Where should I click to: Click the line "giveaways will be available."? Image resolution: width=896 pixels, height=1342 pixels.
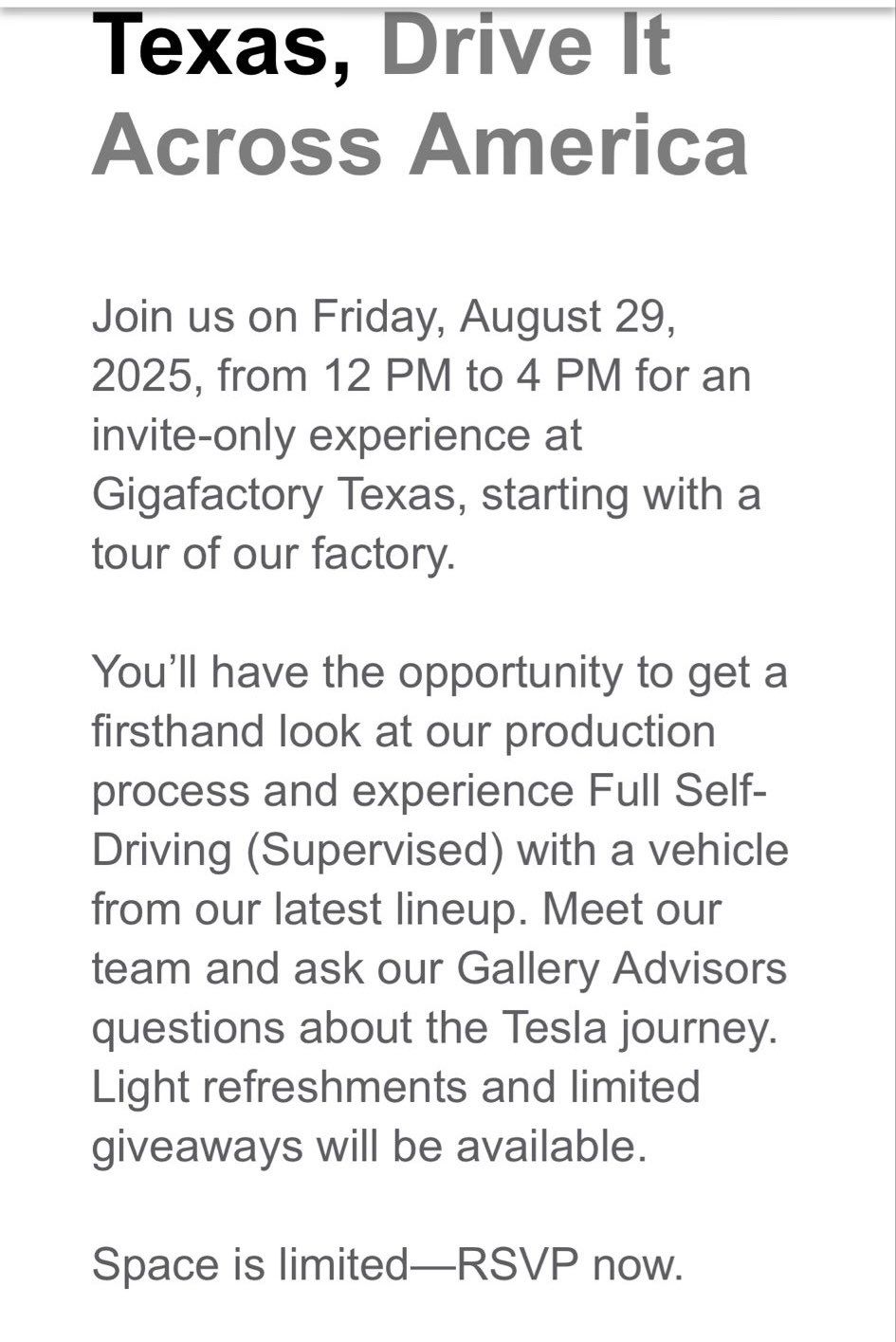coord(370,1147)
